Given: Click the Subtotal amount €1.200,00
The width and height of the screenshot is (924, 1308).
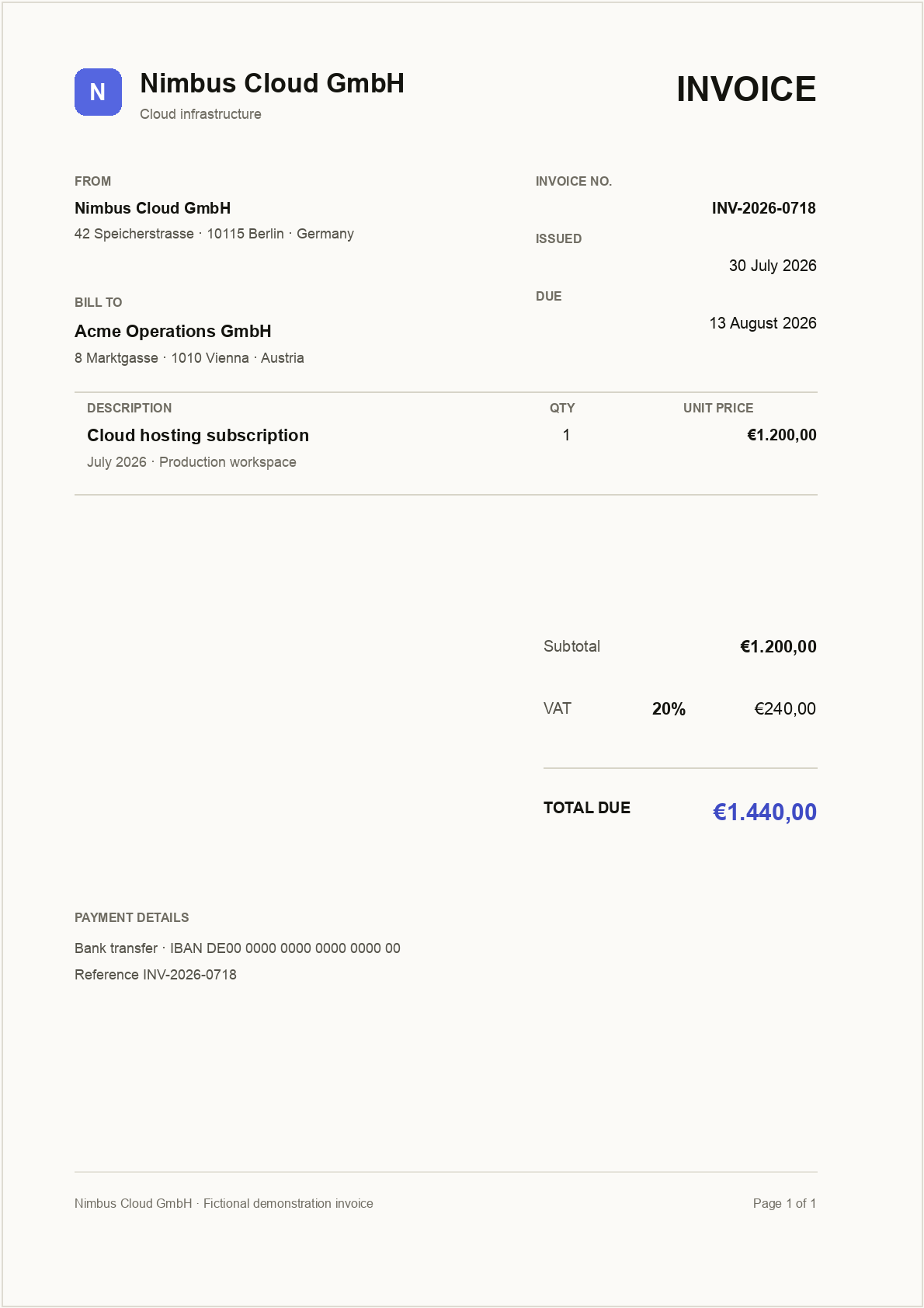Looking at the screenshot, I should (778, 647).
